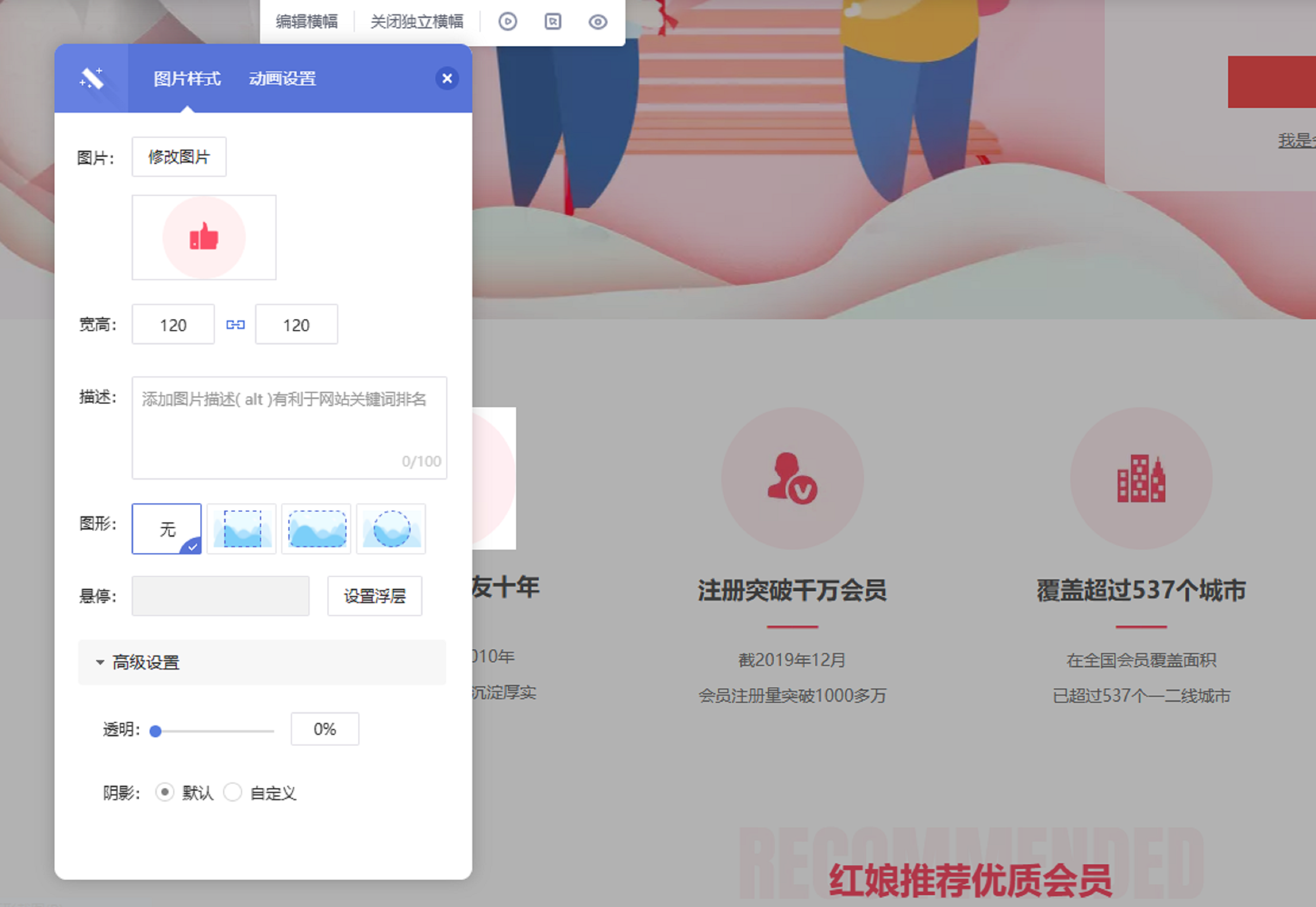Toggle the eye visibility icon

[x=598, y=22]
